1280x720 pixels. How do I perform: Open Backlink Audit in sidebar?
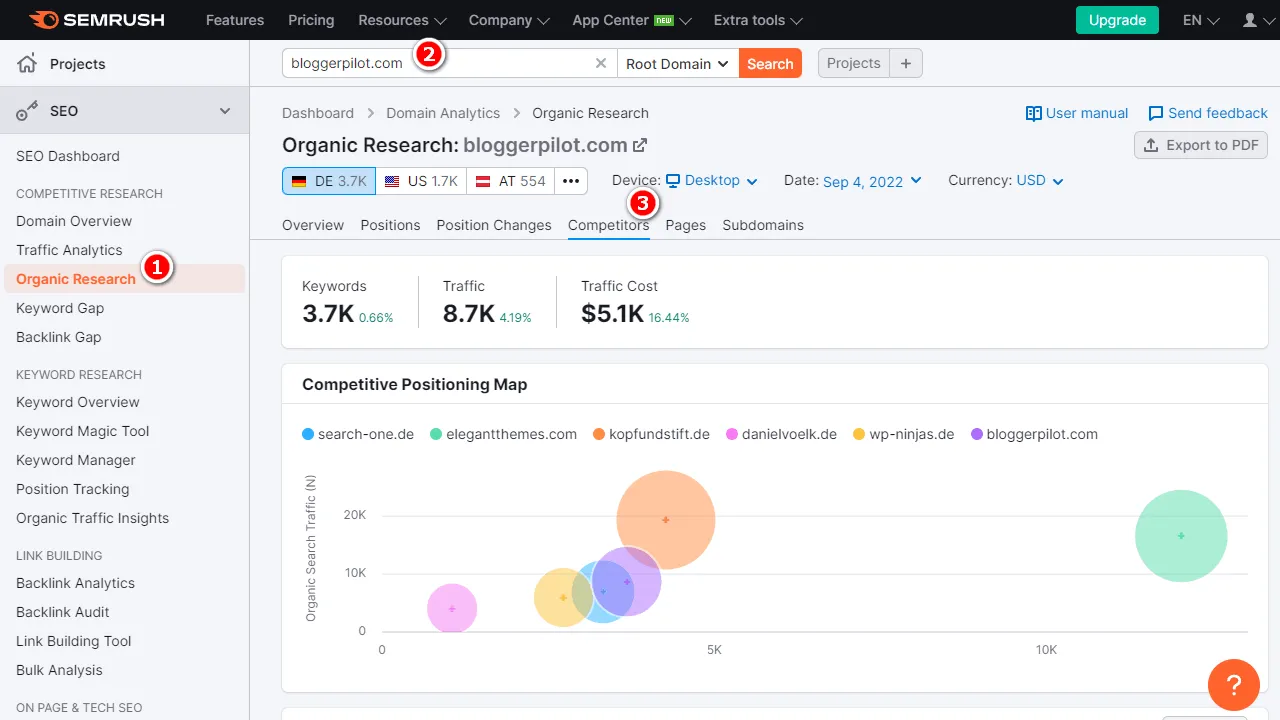pos(63,612)
